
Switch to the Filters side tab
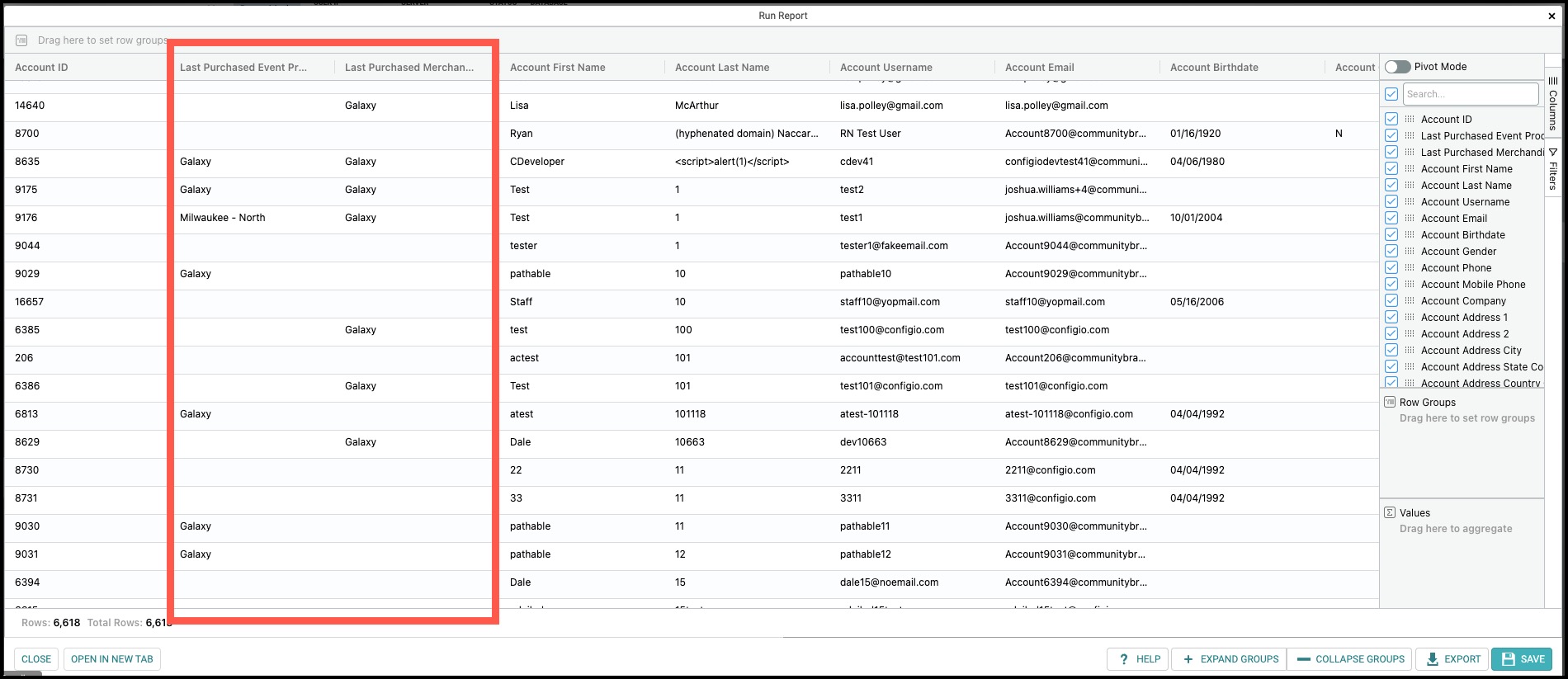click(1553, 168)
